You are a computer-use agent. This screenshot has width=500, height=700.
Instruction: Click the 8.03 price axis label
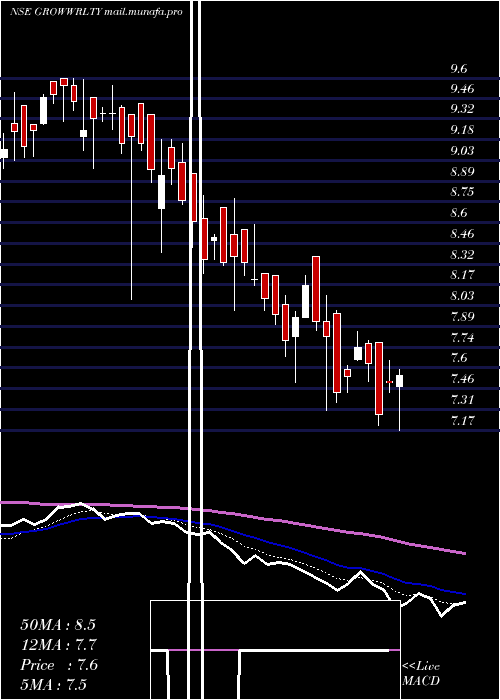tap(462, 296)
